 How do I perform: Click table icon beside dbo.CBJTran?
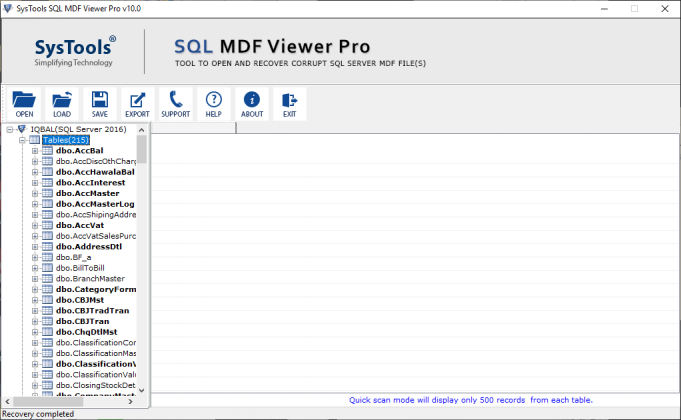coord(47,321)
